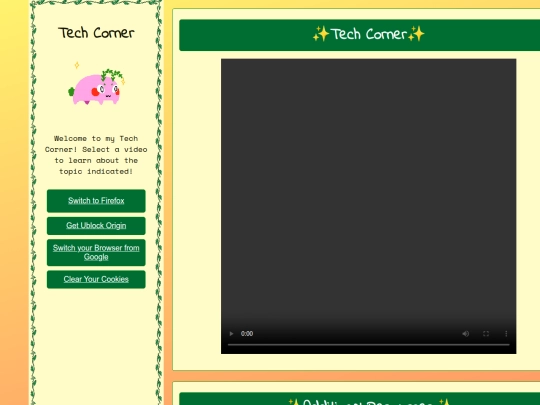Click the video progress seek bar

368,344
